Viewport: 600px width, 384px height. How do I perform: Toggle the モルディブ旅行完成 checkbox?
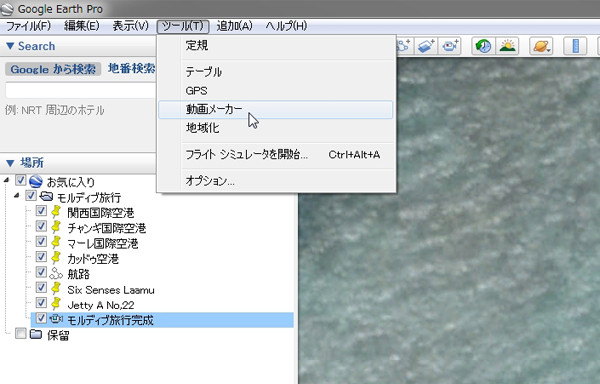41,318
